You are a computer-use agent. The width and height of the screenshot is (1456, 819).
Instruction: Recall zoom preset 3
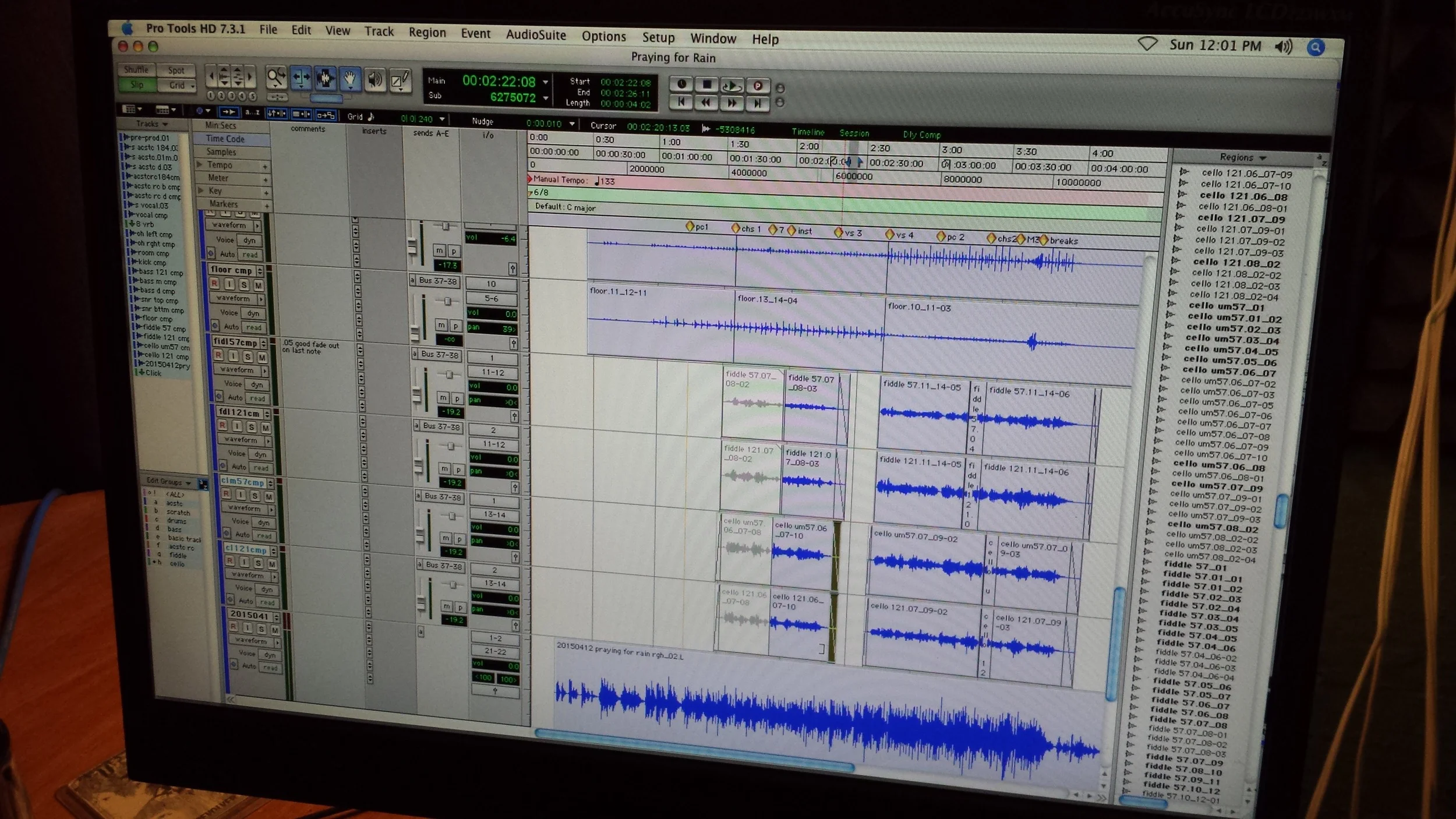pyautogui.click(x=232, y=96)
